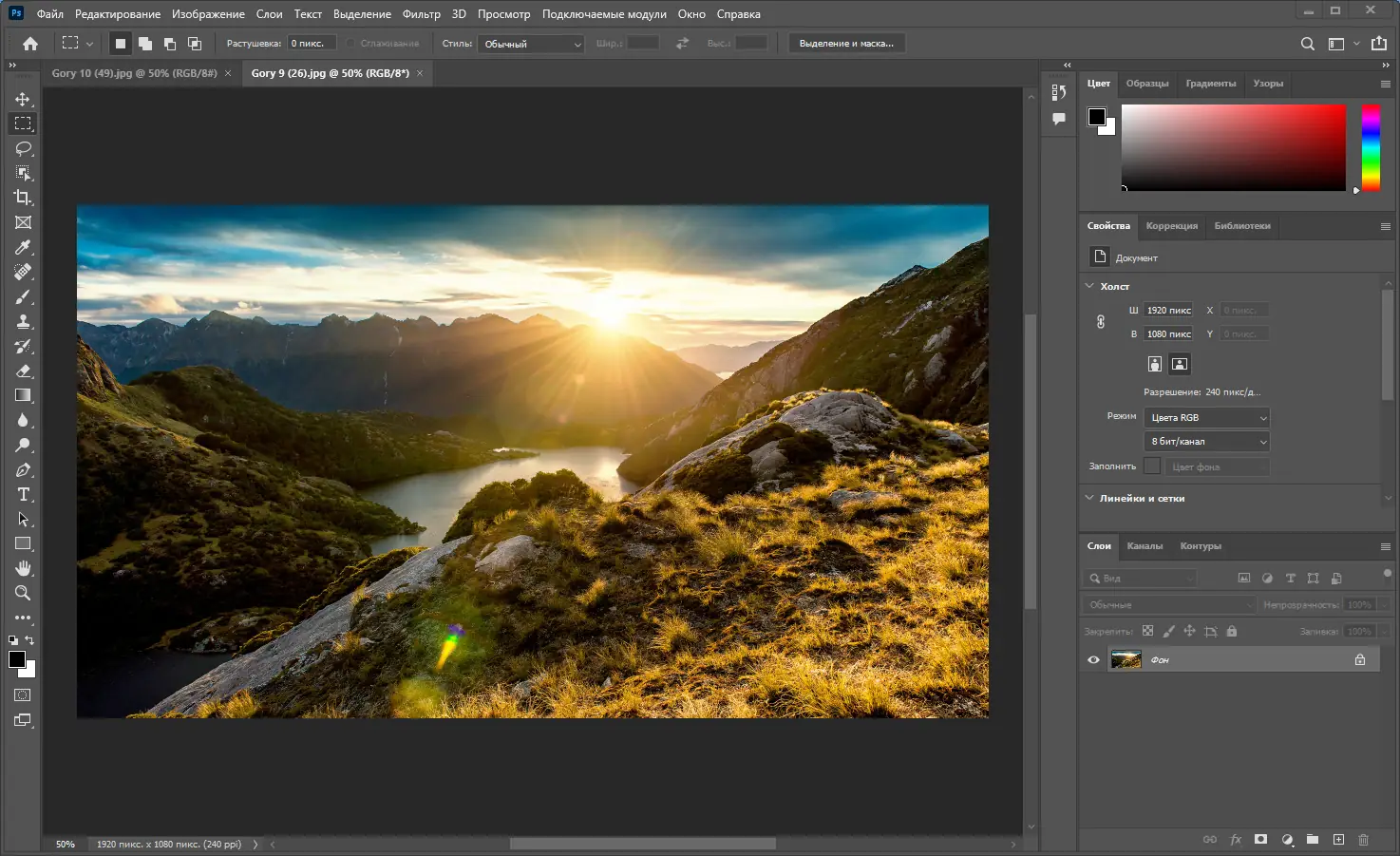Toggle lock position on the layer
Viewport: 1400px width, 856px height.
coord(1190,630)
